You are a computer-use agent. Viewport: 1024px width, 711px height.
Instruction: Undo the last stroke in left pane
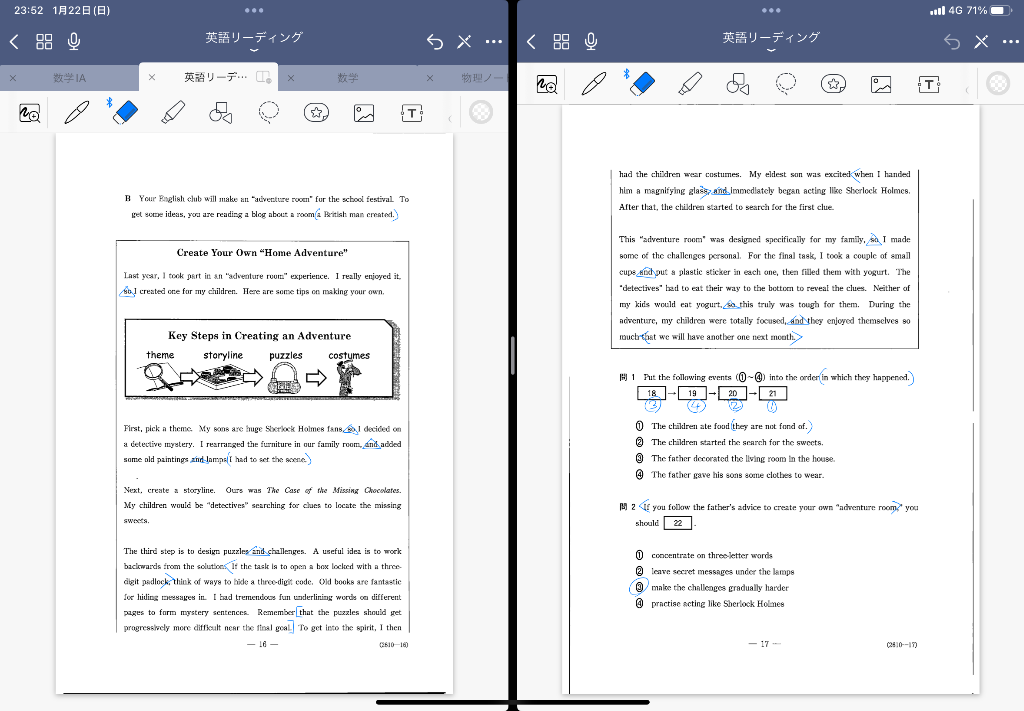(435, 41)
